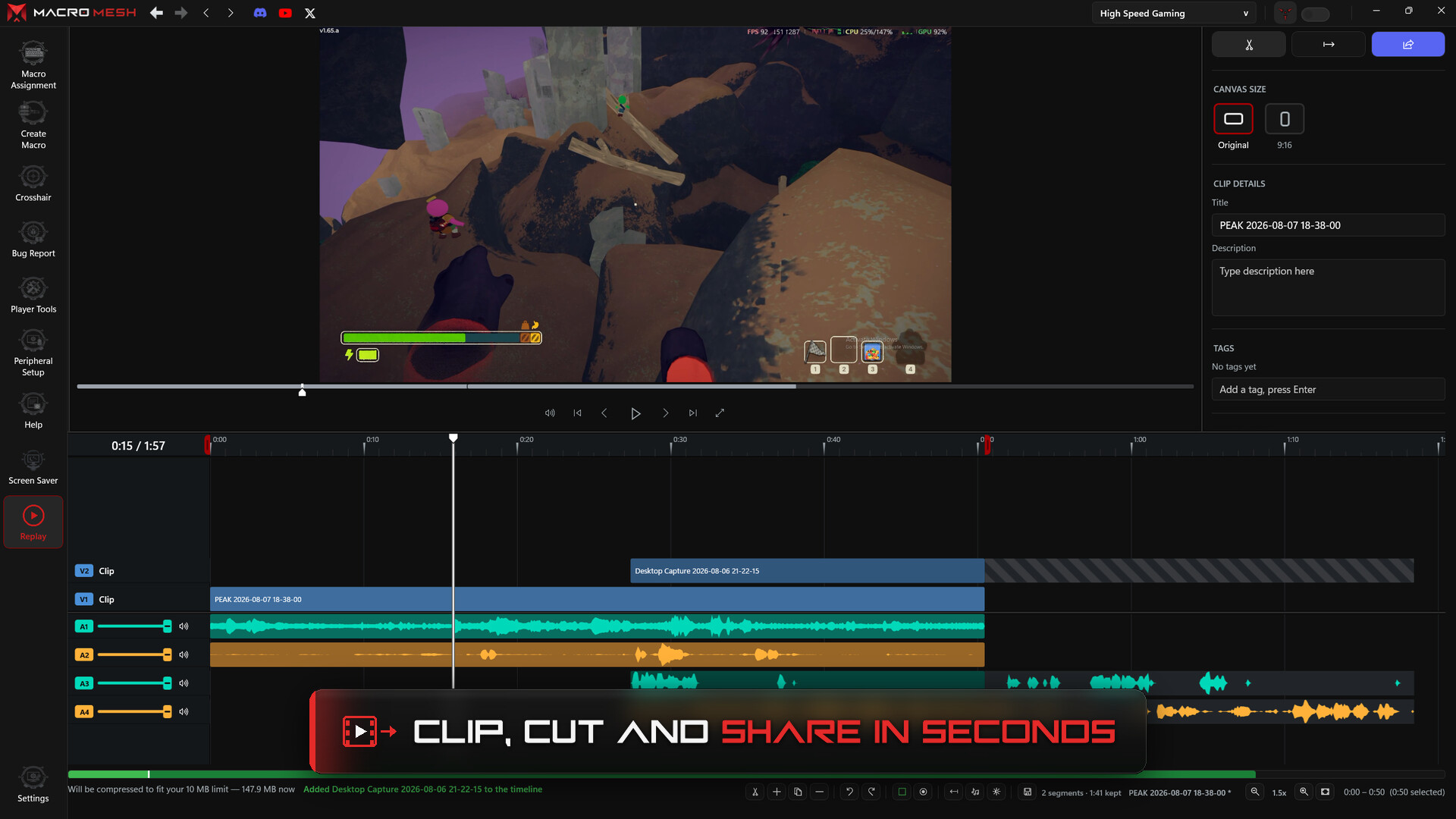Toggle the A2 audio track badge

coord(84,654)
